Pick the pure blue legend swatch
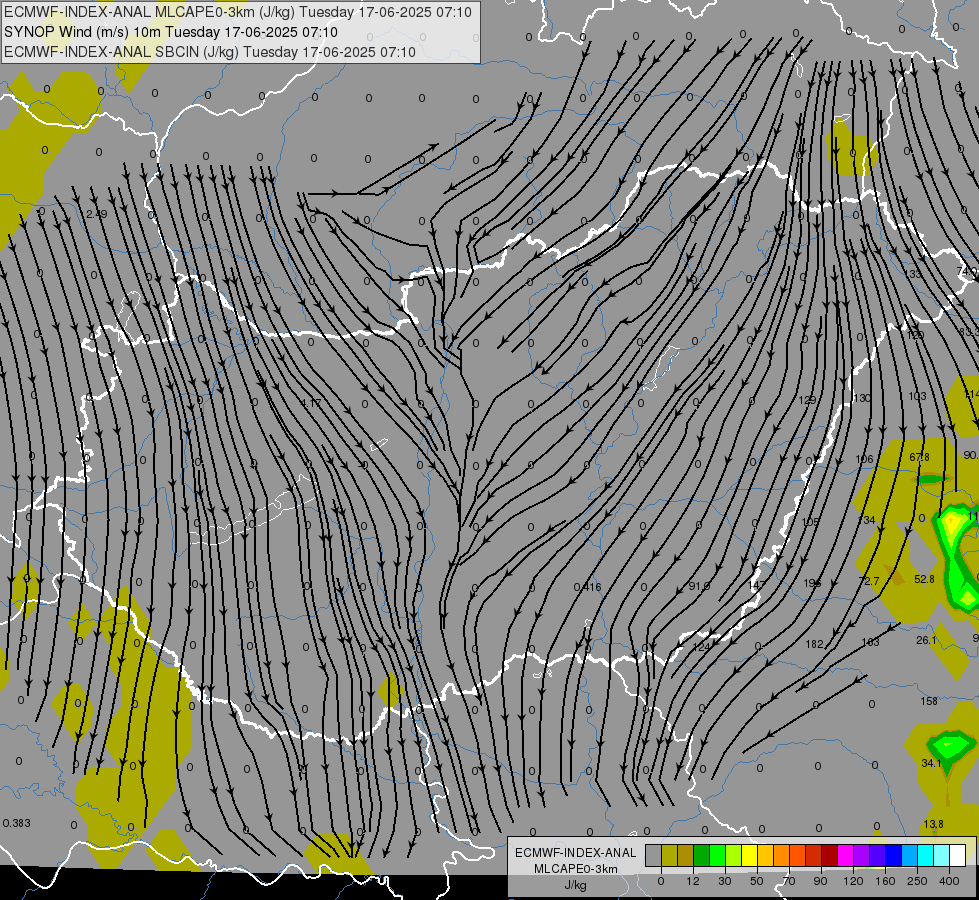This screenshot has height=900, width=979. pos(893,855)
